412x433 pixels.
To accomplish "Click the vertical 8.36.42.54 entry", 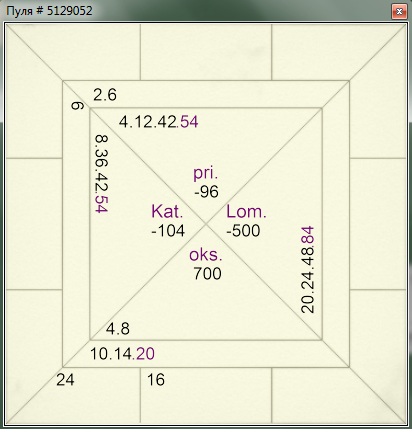I will (x=101, y=173).
